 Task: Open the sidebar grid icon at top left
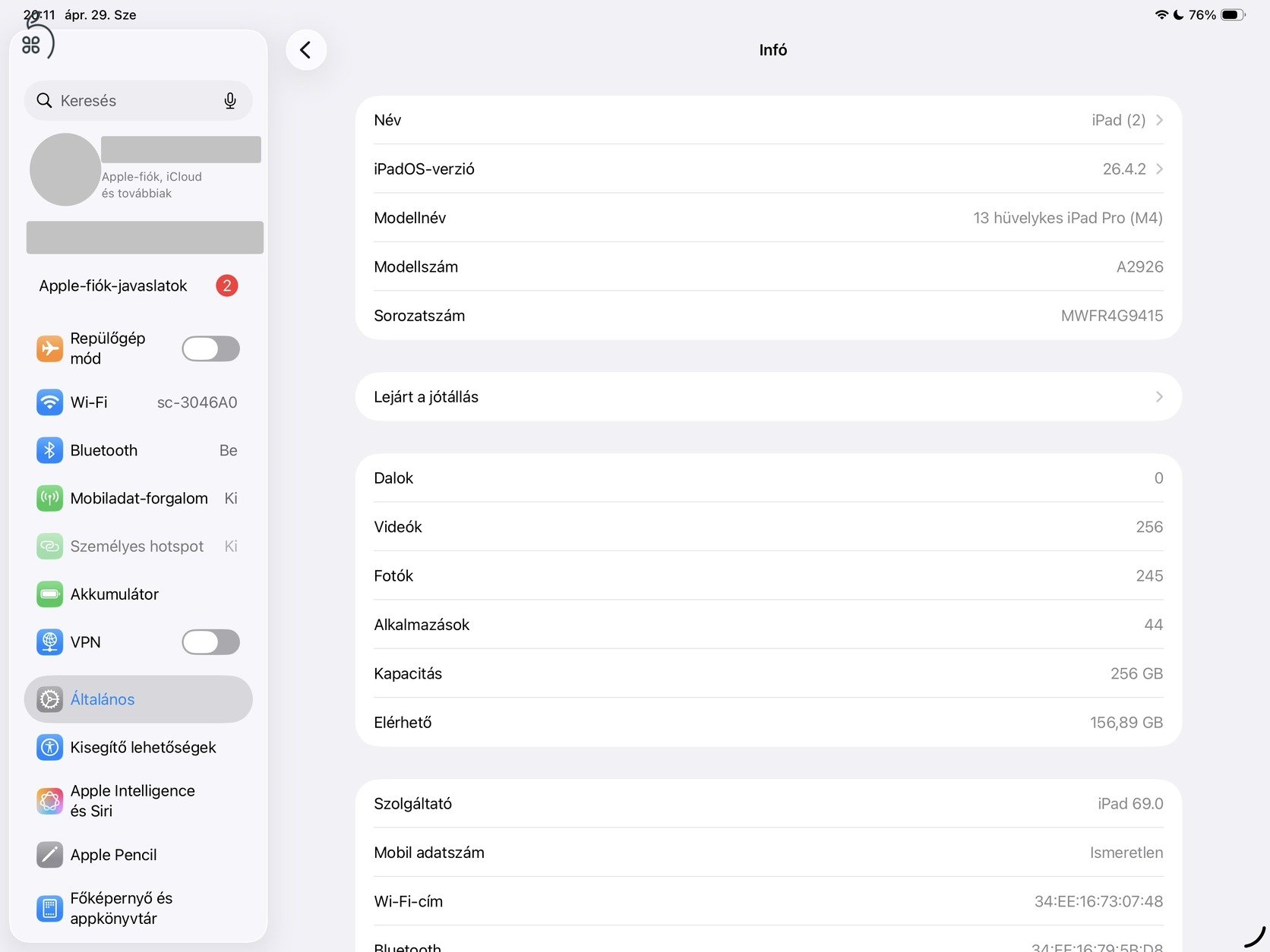point(31,46)
